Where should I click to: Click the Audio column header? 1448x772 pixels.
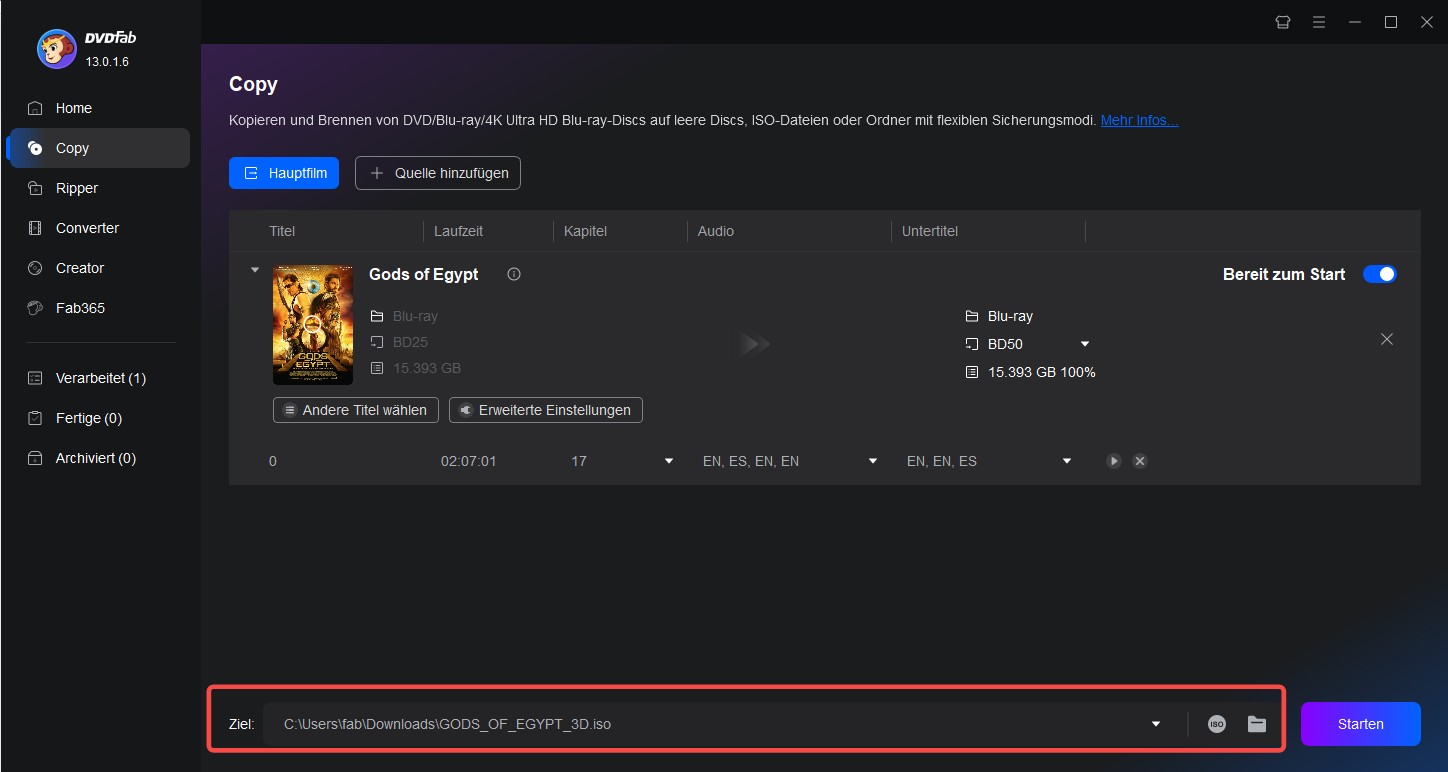pos(716,231)
